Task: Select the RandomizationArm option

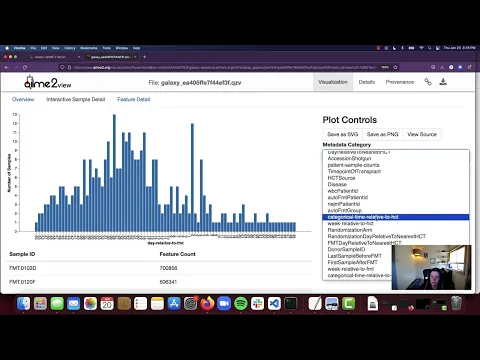Action: [x=396, y=230]
